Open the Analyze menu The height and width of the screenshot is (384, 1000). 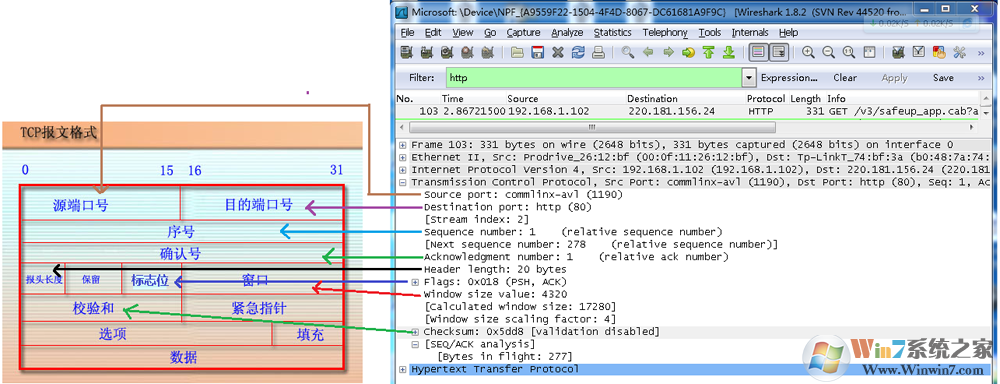coord(567,33)
